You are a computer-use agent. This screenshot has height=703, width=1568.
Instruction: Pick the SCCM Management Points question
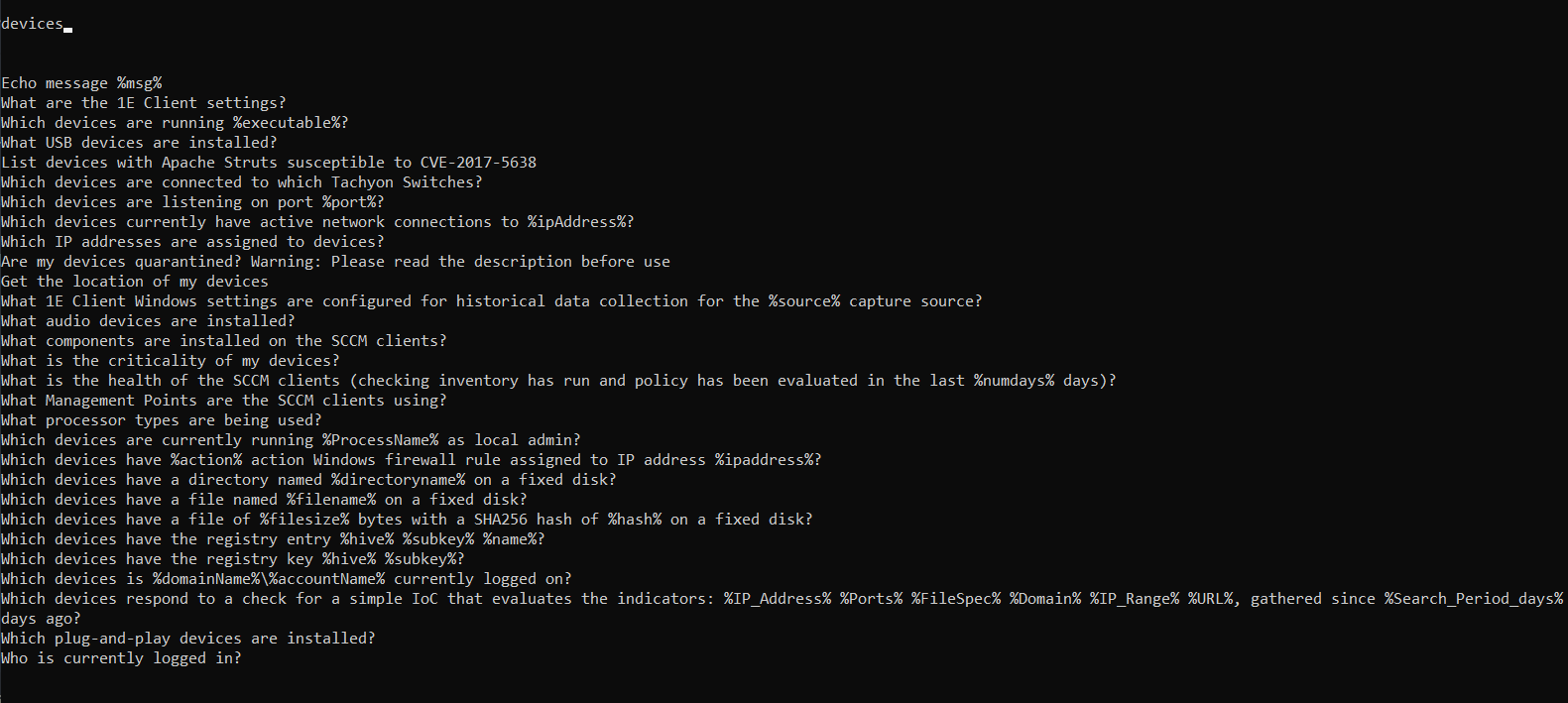coord(223,401)
